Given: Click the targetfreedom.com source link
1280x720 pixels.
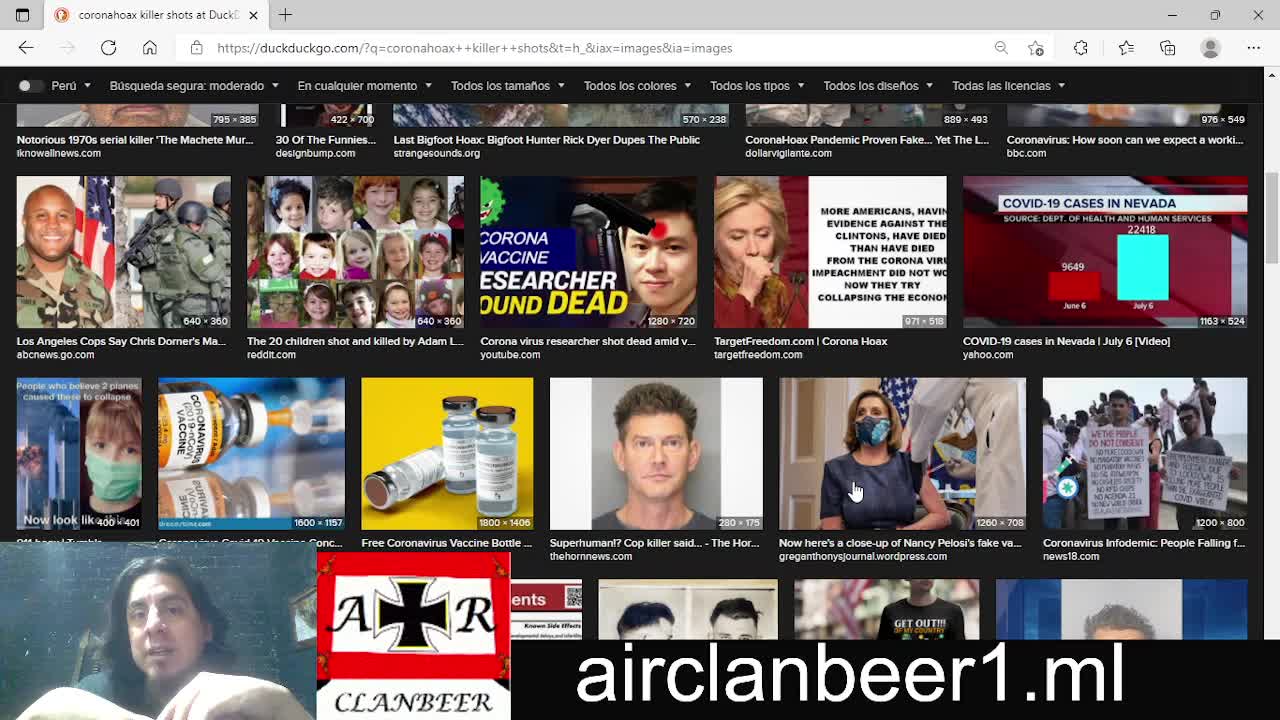Looking at the screenshot, I should (758, 355).
